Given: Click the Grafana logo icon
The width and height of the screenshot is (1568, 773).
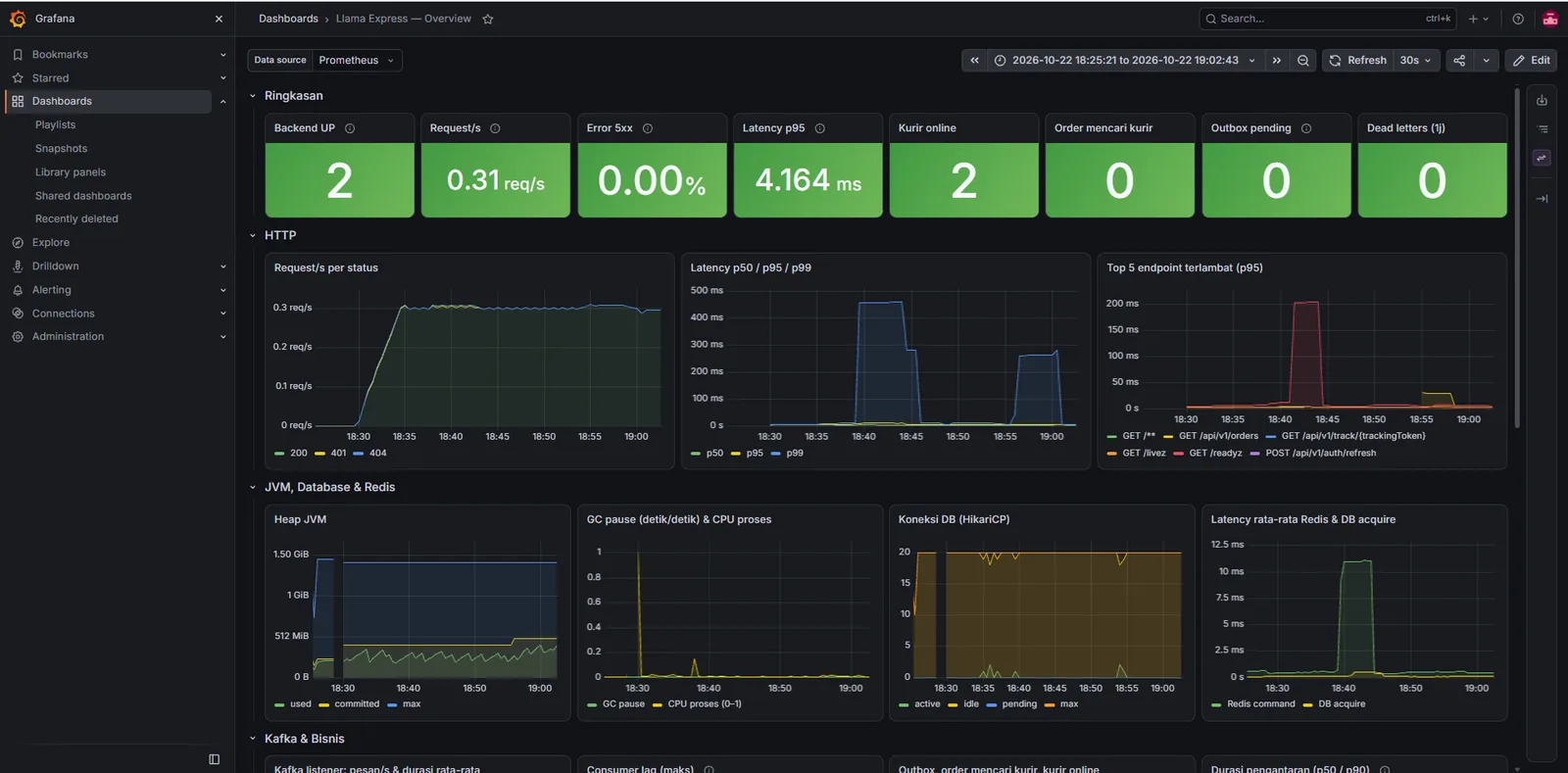Looking at the screenshot, I should pos(18,19).
